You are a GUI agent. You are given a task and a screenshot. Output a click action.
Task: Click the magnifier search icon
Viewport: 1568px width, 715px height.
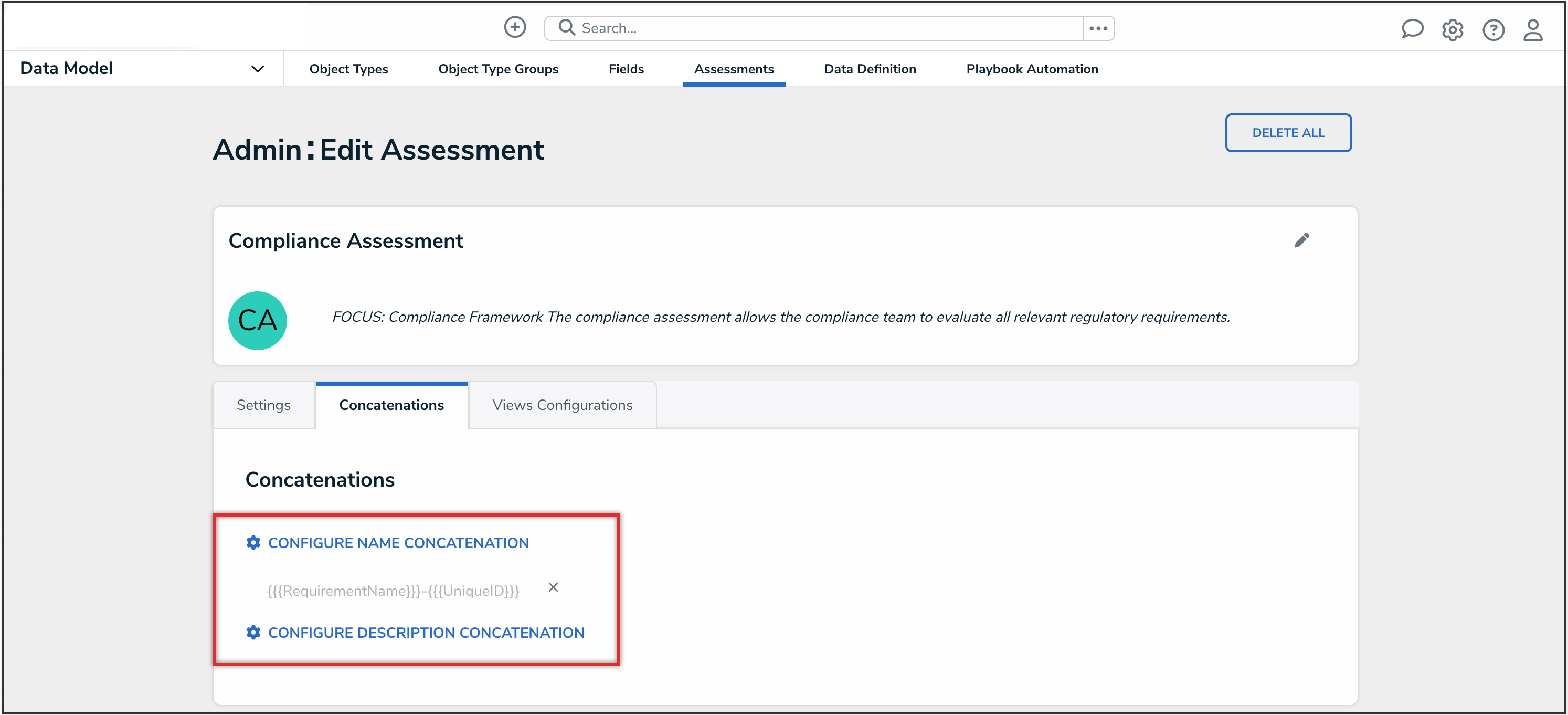pos(566,27)
